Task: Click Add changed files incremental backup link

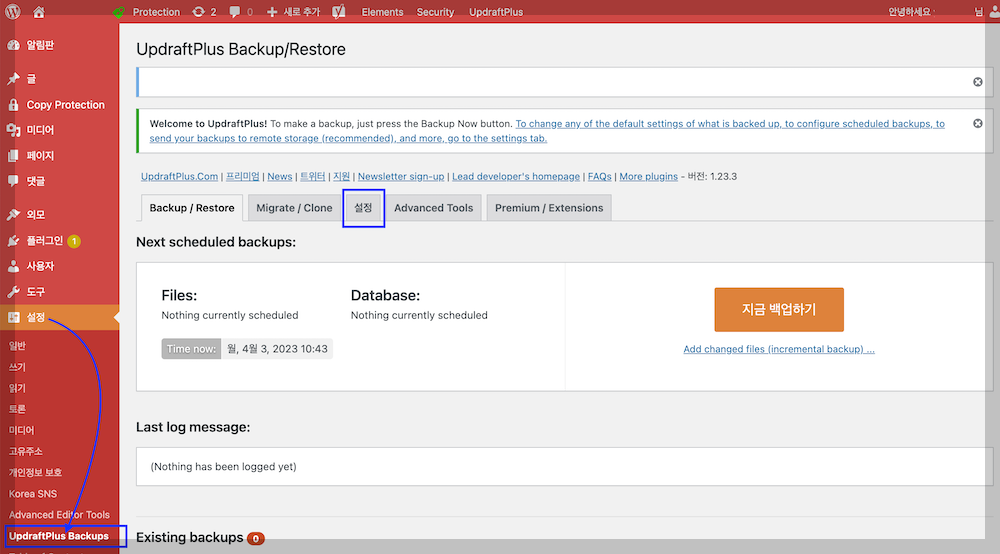Action: [779, 349]
